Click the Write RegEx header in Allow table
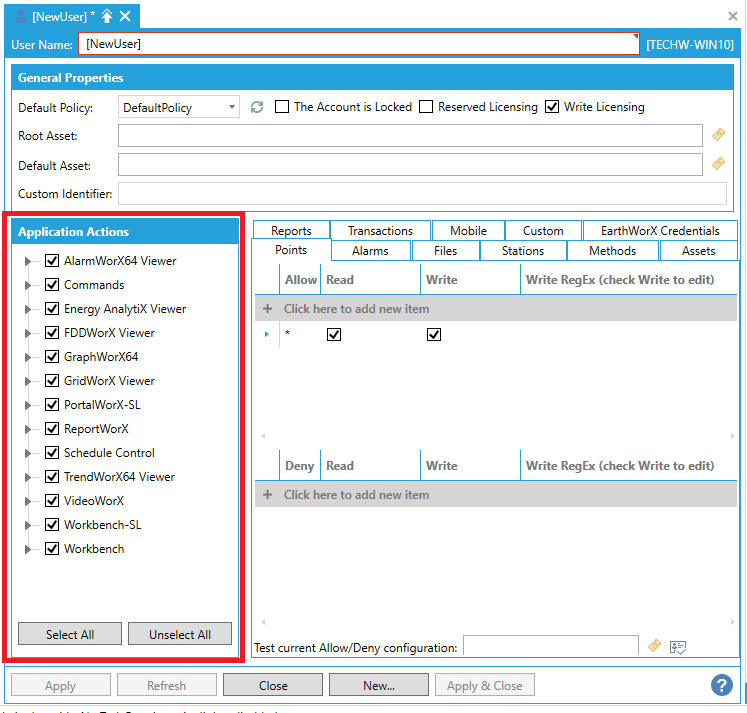 coord(620,280)
